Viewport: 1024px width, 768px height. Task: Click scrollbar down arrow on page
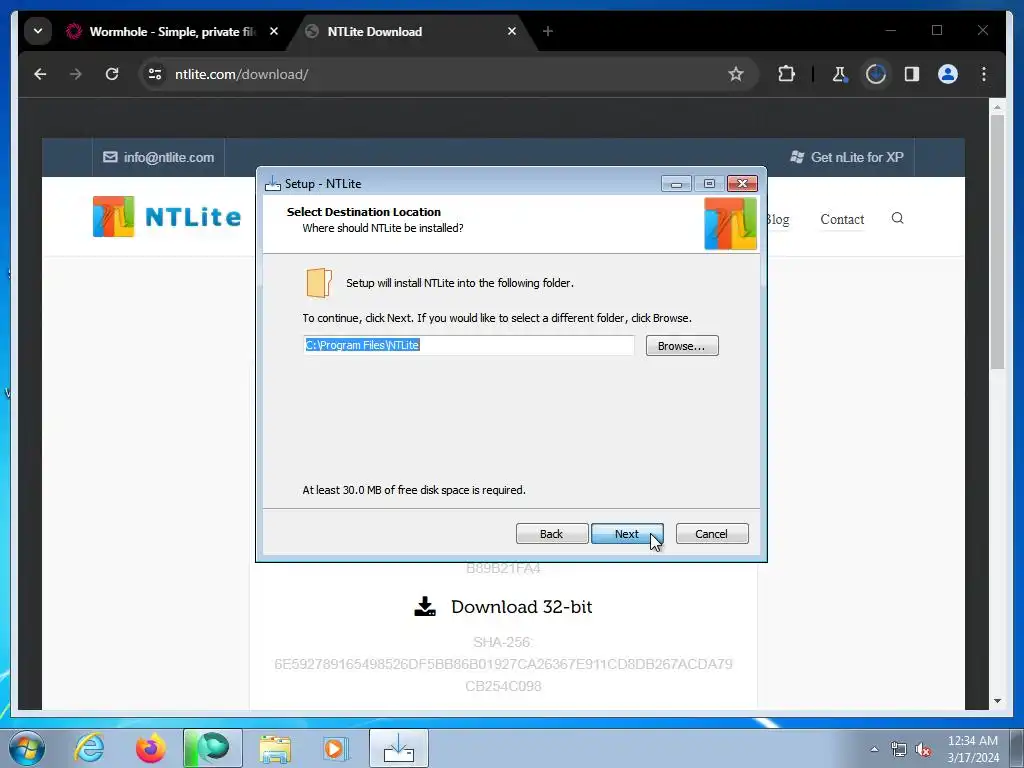997,701
